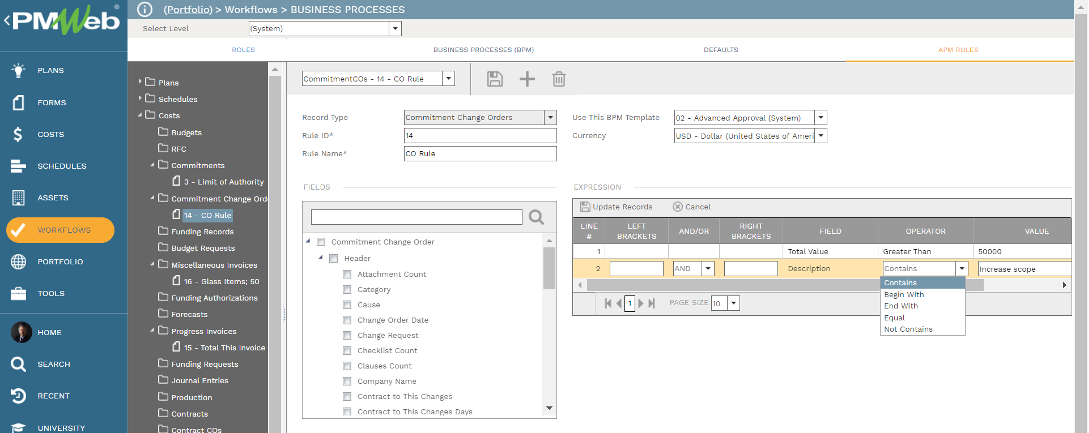Delete rule using trash can icon
The image size is (1089, 433).
coord(558,79)
